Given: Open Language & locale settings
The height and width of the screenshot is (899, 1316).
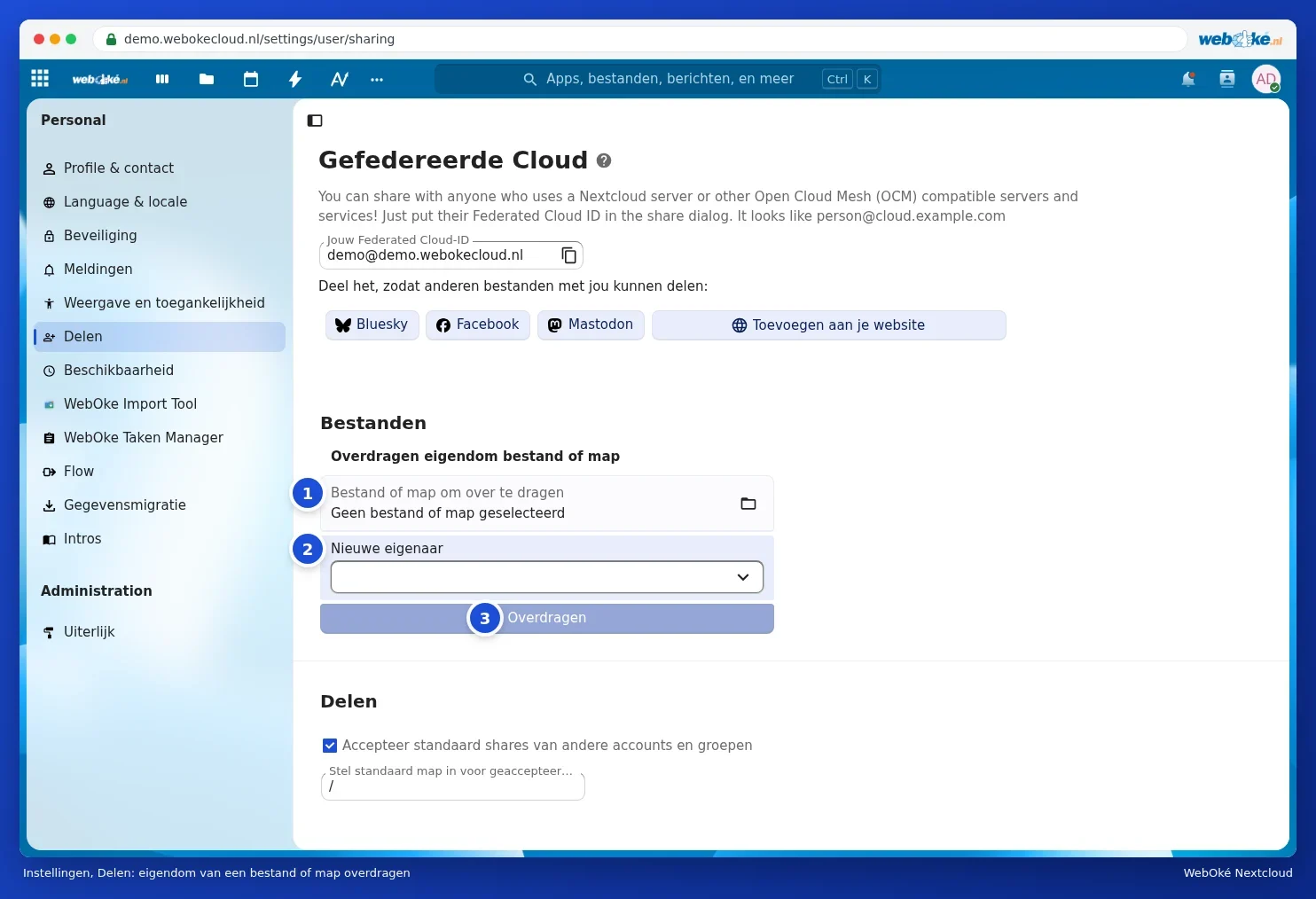Looking at the screenshot, I should 160,202.
